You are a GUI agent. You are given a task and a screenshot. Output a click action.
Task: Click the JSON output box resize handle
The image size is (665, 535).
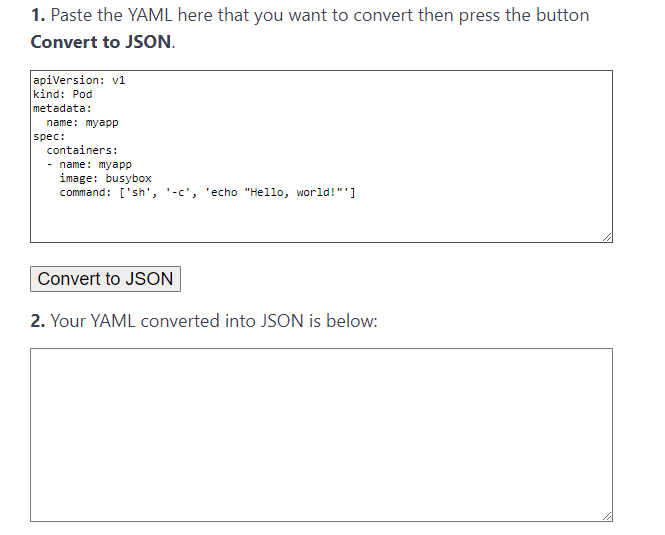pos(607,516)
